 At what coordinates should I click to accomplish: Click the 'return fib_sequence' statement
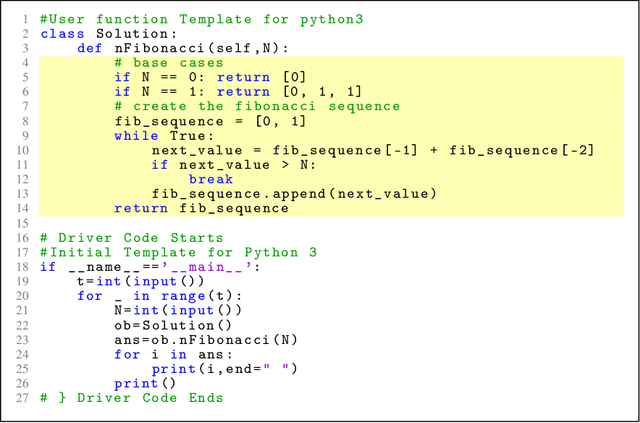point(201,208)
